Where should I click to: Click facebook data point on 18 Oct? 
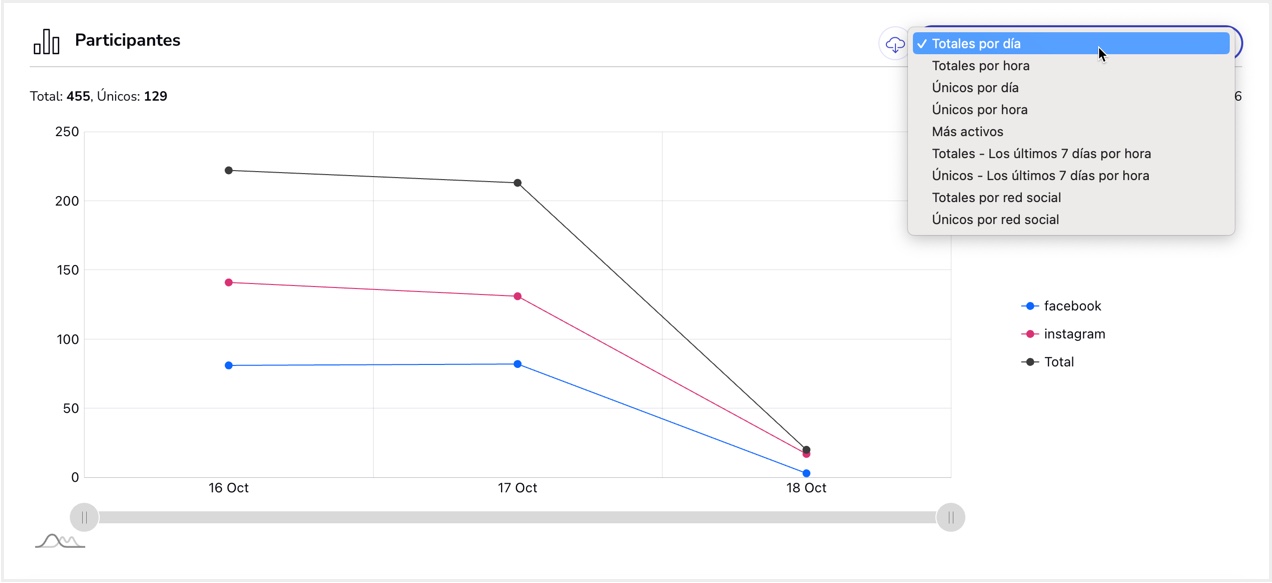click(x=806, y=473)
